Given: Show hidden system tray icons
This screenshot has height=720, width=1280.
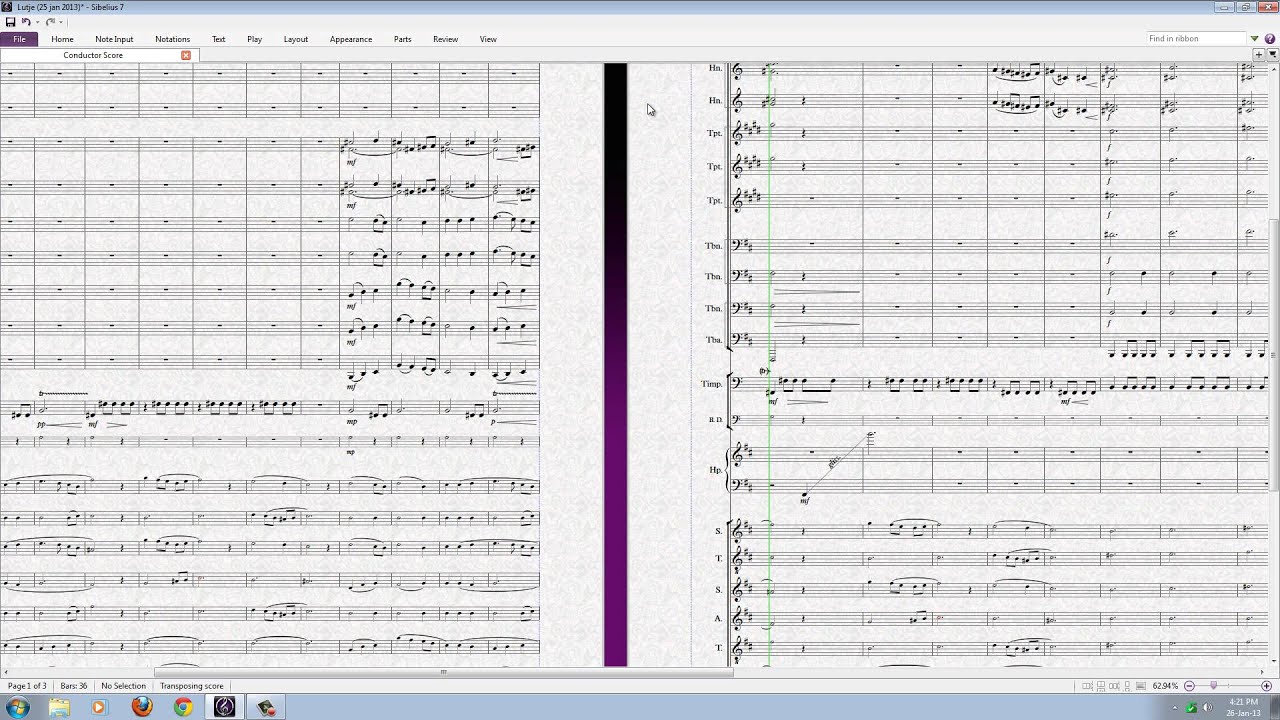Looking at the screenshot, I should coord(1176,708).
